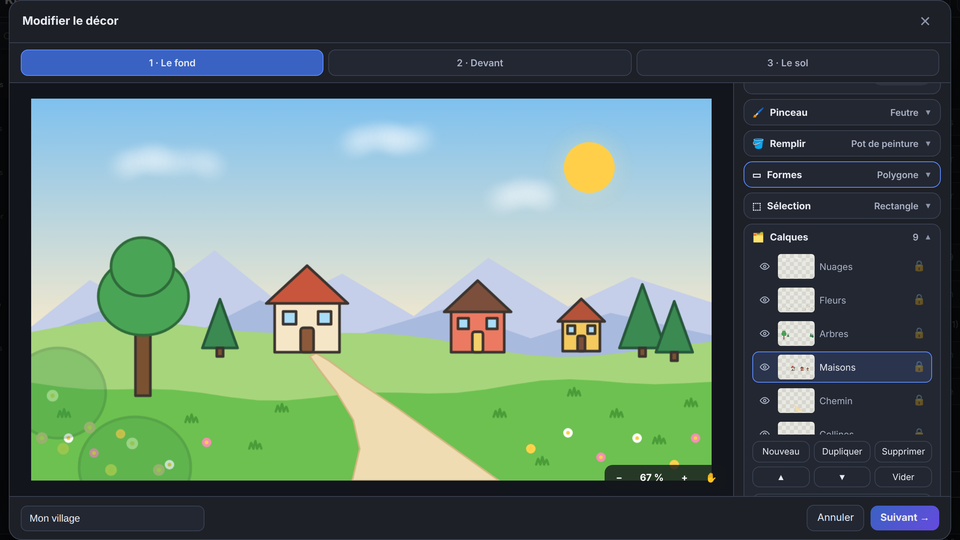This screenshot has height=540, width=960.
Task: Activate the hand pan tool icon
Action: pyautogui.click(x=710, y=478)
